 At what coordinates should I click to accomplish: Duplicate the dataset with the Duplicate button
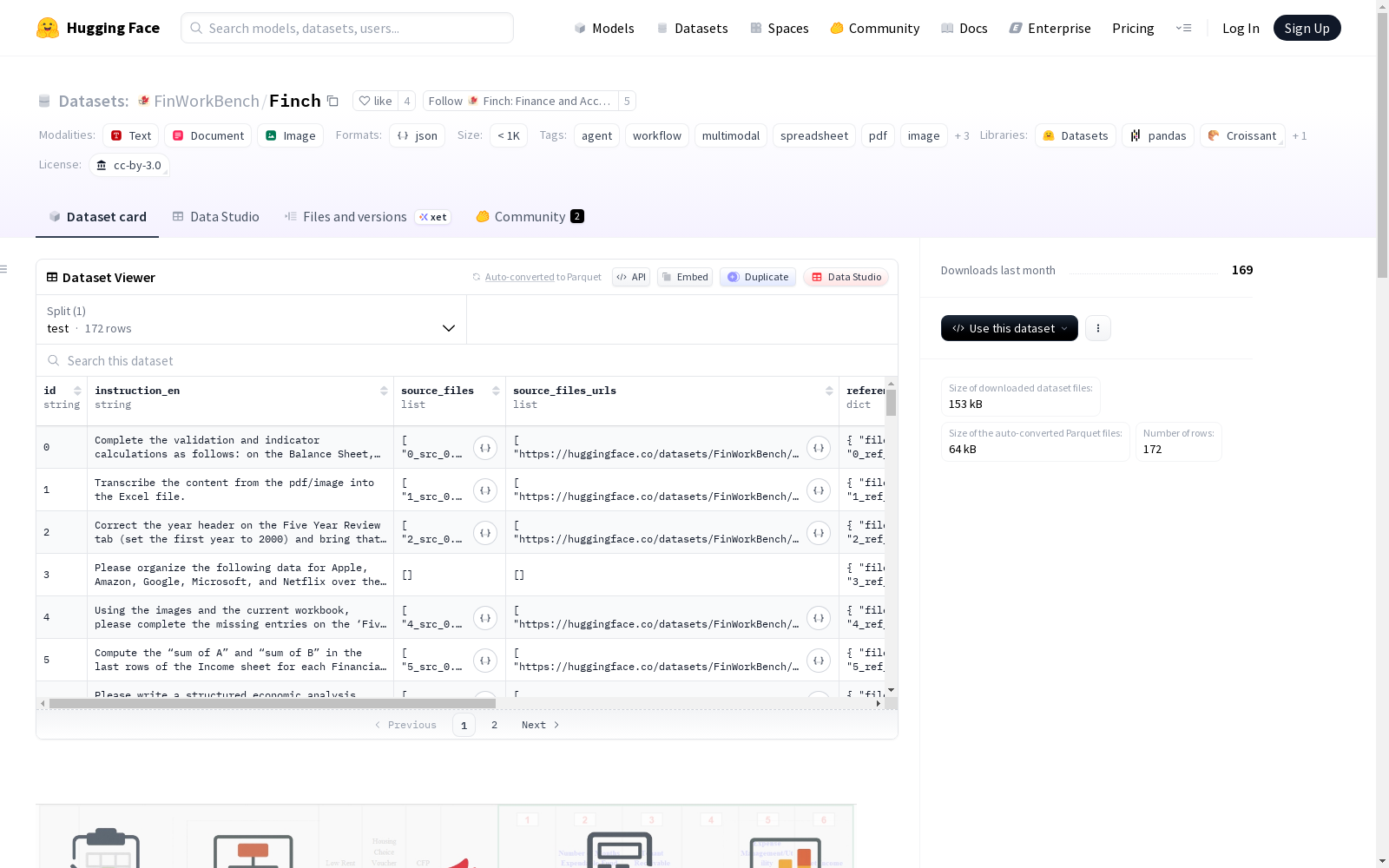click(x=758, y=277)
